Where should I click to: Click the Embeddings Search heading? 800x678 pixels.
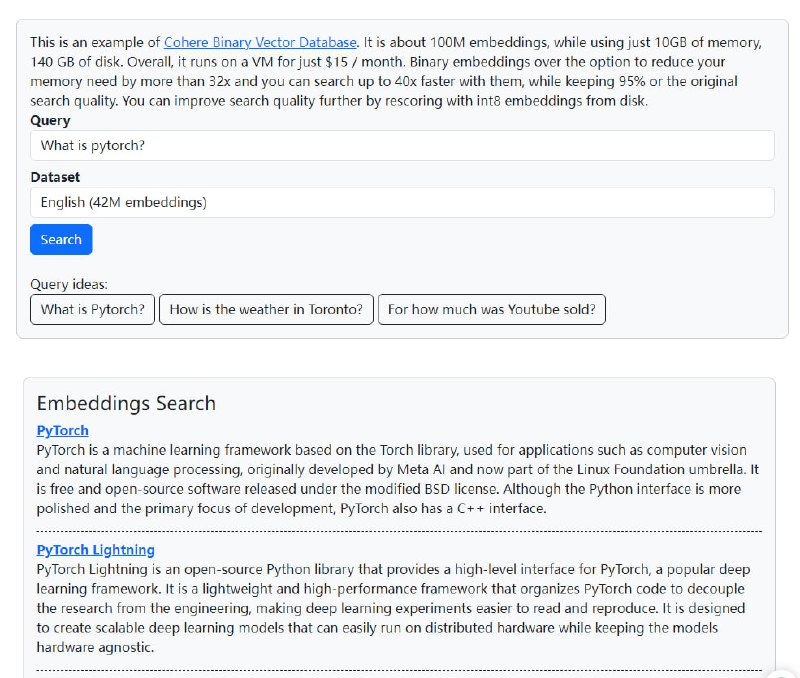click(126, 404)
